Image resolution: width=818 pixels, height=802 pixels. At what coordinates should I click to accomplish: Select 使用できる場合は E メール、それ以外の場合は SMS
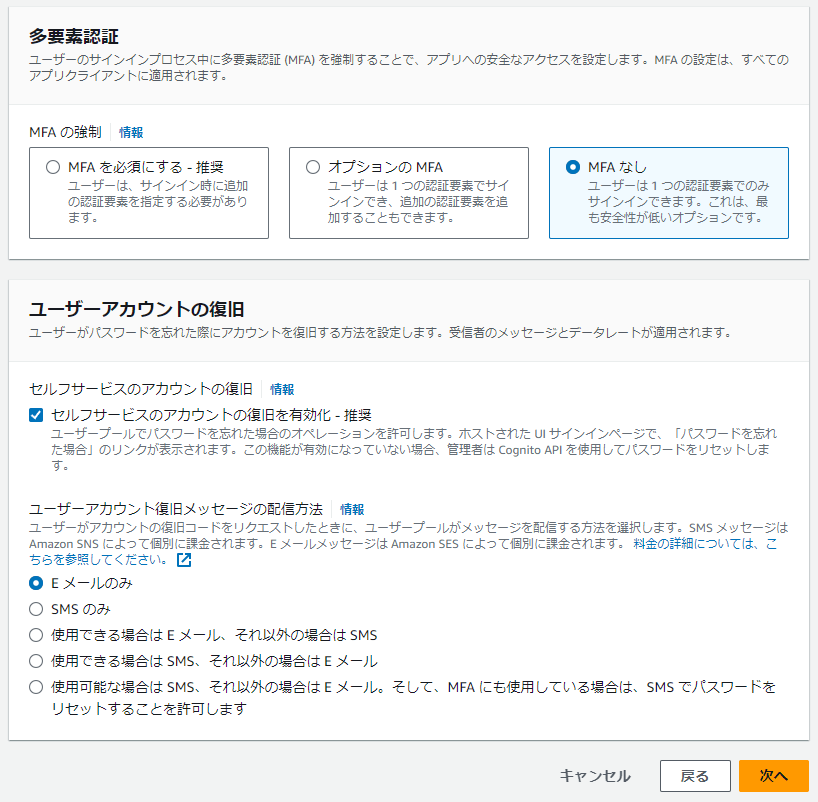36,635
